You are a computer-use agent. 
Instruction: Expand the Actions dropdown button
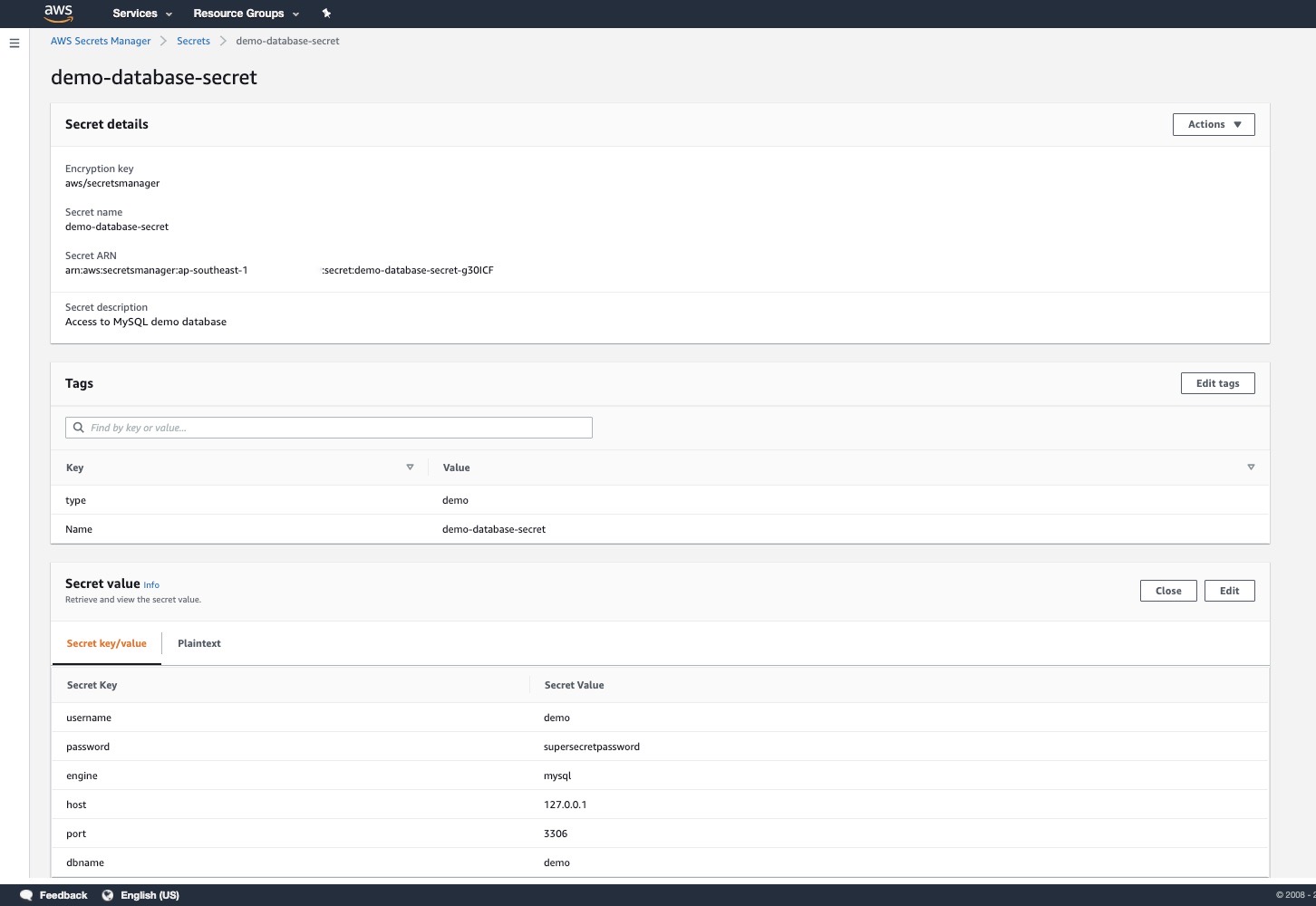(1214, 124)
